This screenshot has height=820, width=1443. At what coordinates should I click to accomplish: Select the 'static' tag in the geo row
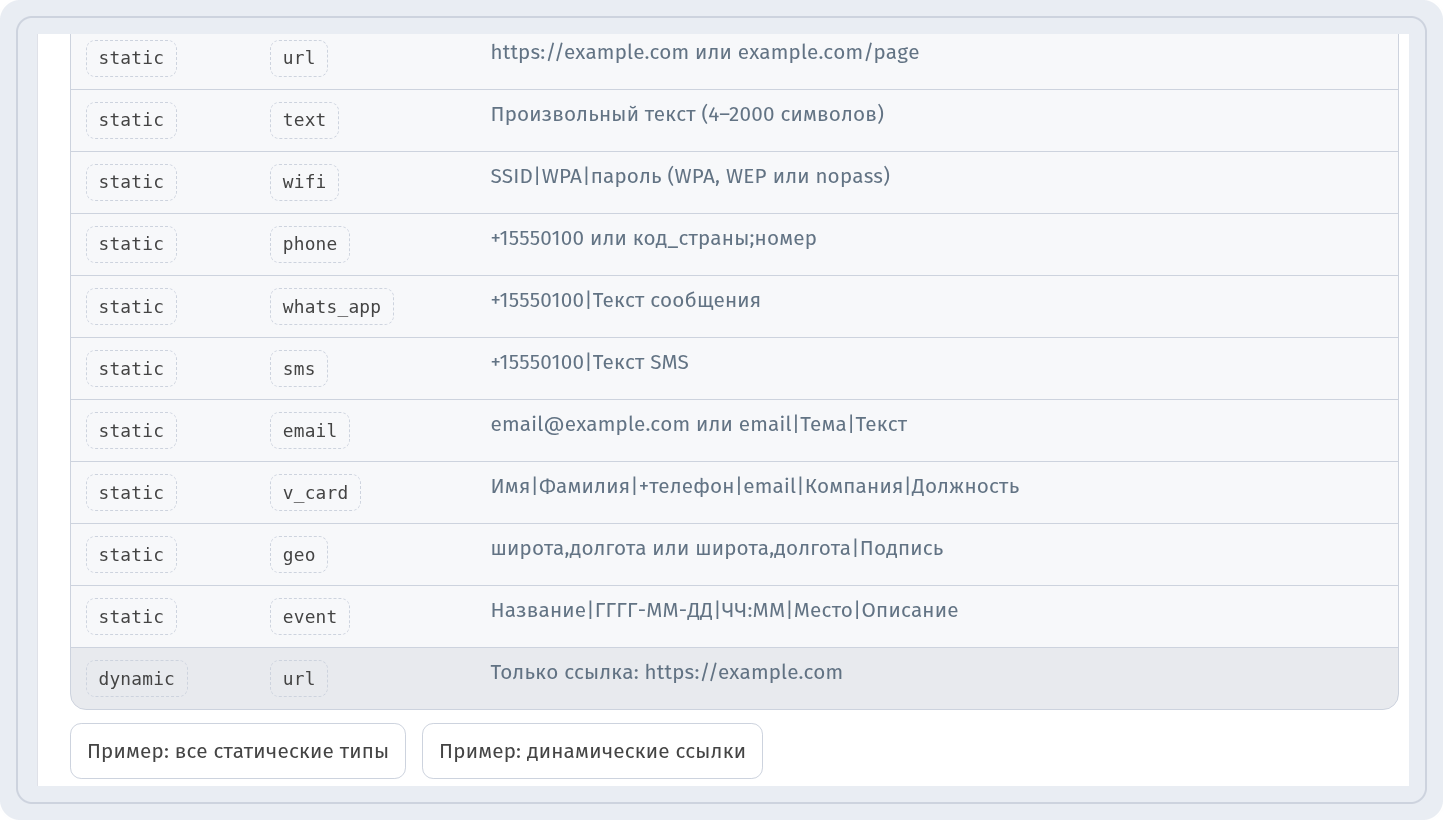coord(131,555)
